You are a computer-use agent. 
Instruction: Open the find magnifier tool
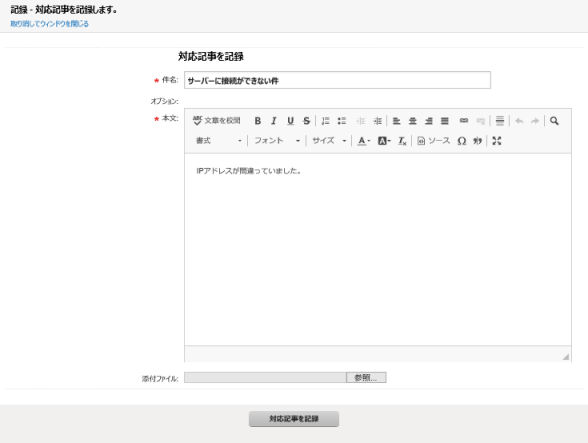pyautogui.click(x=554, y=121)
